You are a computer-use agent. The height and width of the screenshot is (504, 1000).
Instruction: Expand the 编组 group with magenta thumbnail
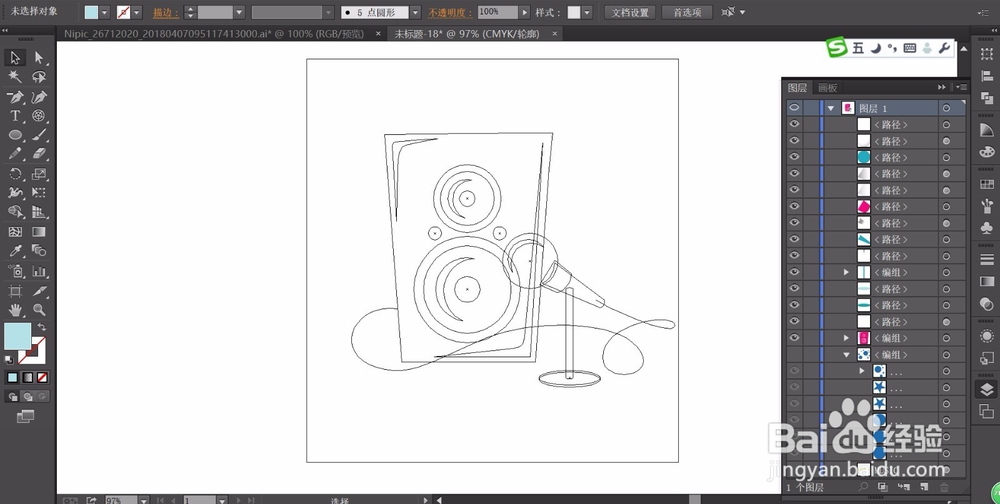point(846,338)
